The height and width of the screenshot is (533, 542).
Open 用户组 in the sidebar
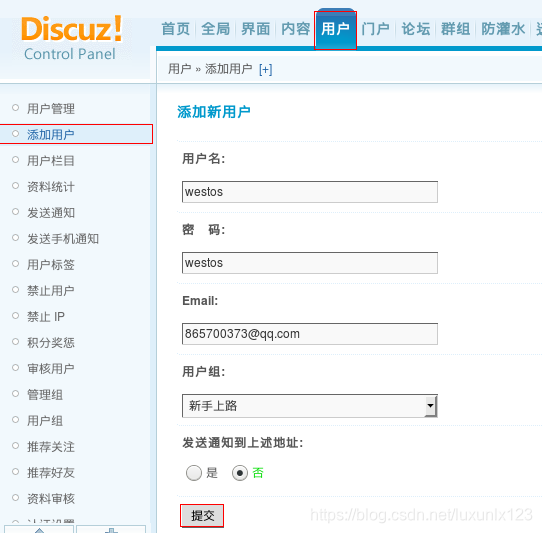pos(45,421)
